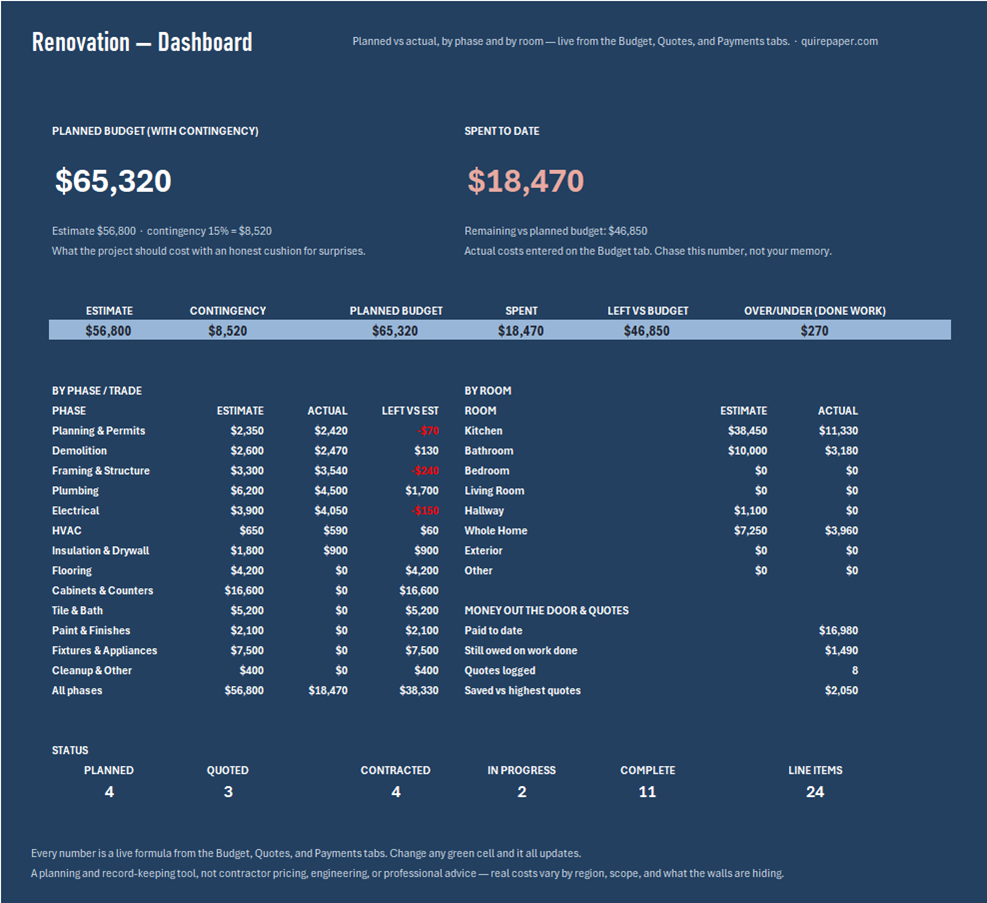Select the Paid to date $16,980 value
Viewport: 987px width, 903px height.
click(x=838, y=631)
